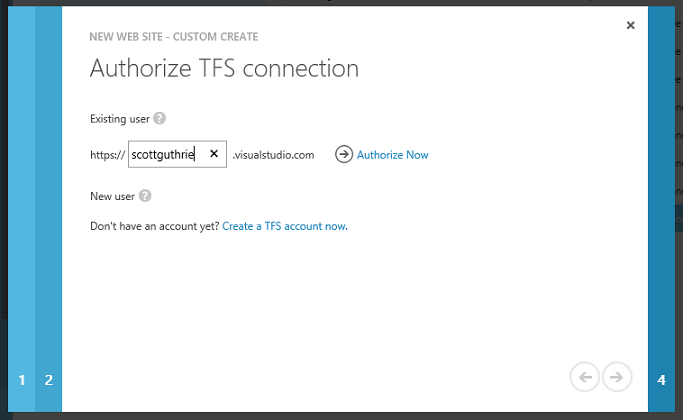The height and width of the screenshot is (420, 683).
Task: Click the Authorize Now arrow circle icon
Action: point(344,154)
